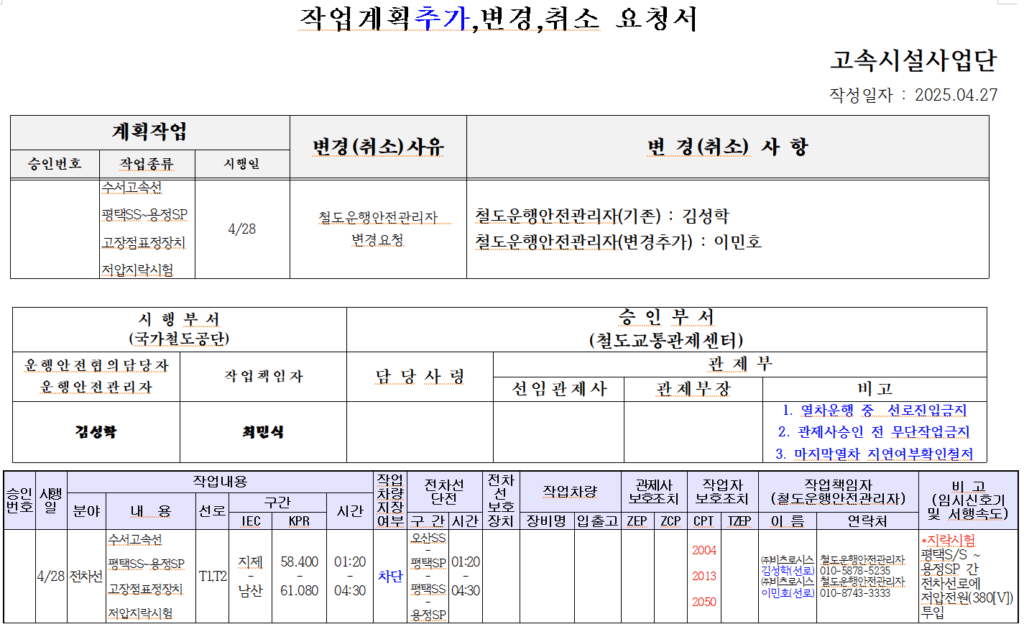Image resolution: width=1024 pixels, height=637 pixels.
Task: Click the '입출고' column header
Action: pos(597,521)
